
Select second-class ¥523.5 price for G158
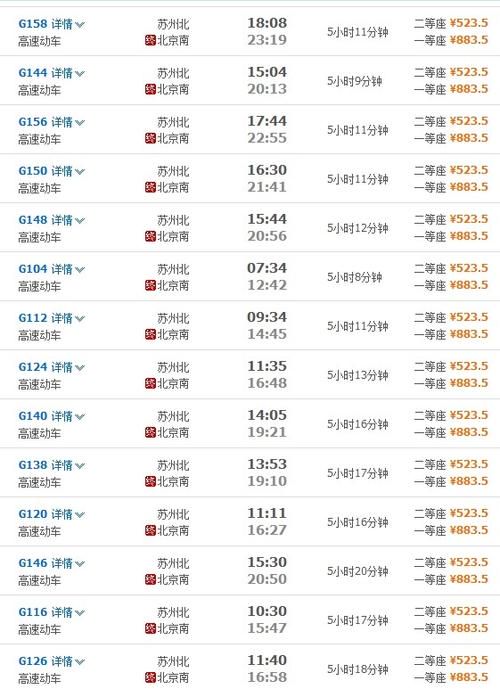coord(469,23)
